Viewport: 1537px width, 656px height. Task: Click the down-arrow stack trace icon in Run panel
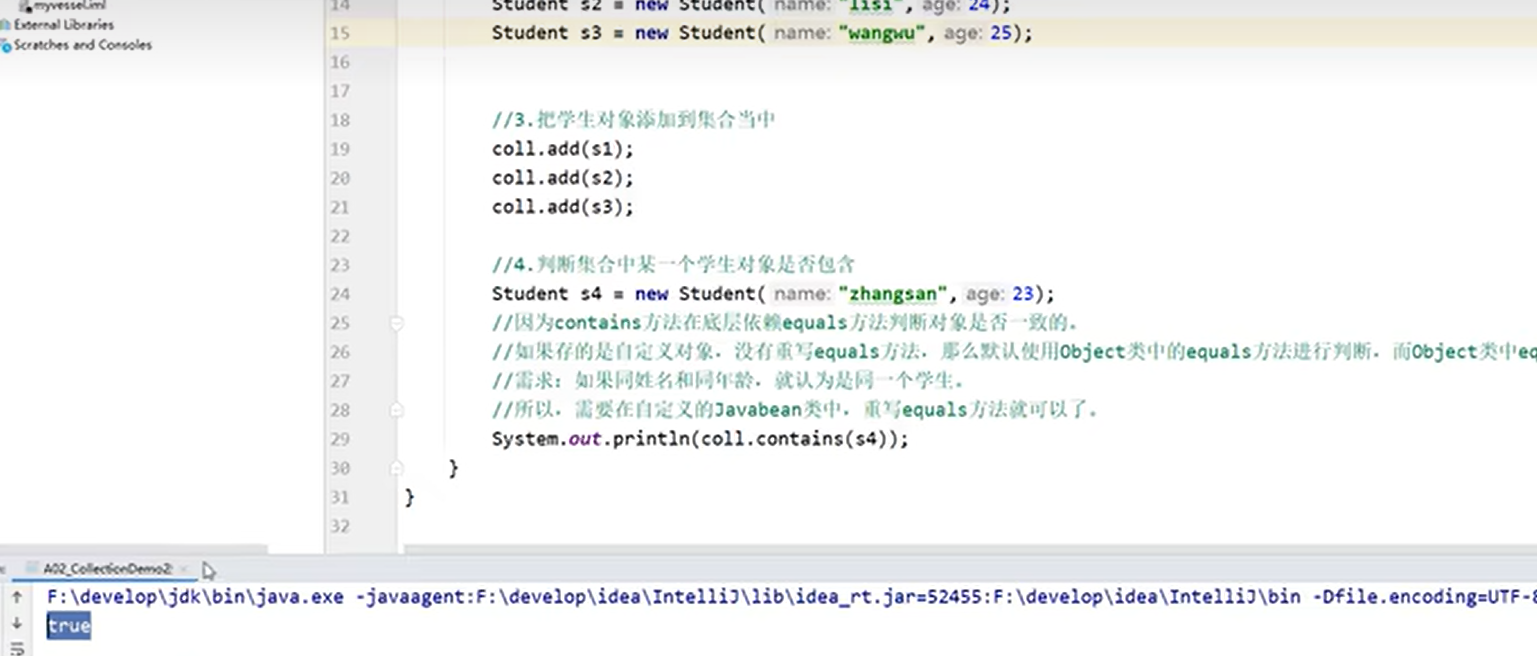[x=17, y=623]
